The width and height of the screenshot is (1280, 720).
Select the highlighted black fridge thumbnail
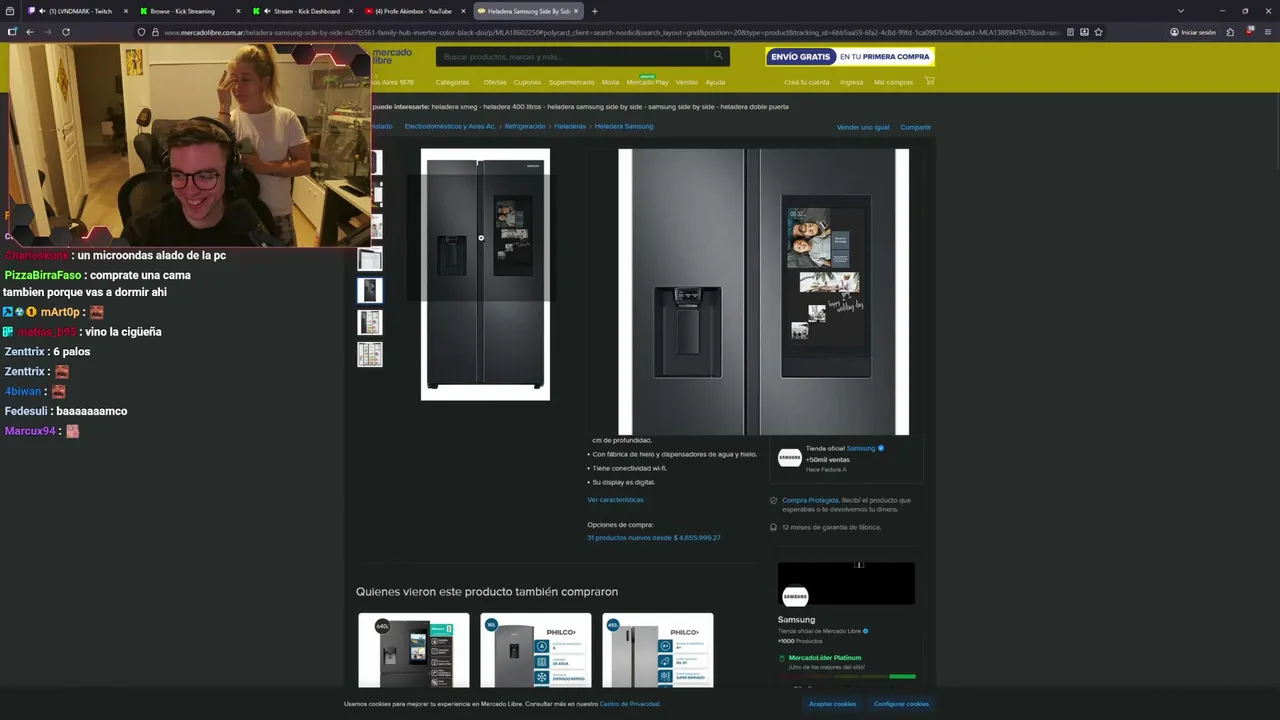click(370, 290)
